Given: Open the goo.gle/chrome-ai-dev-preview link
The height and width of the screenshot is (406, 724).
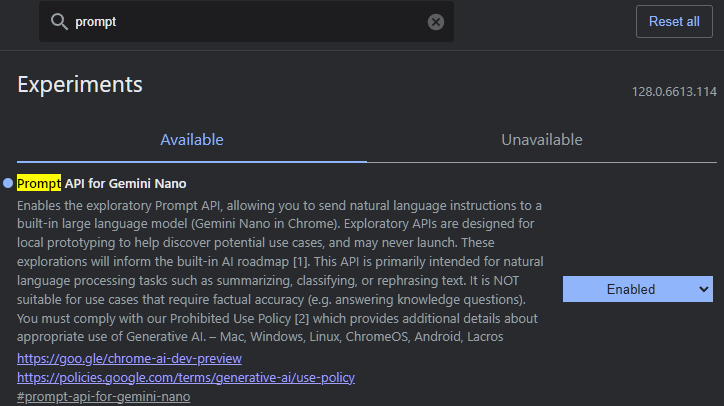Looking at the screenshot, I should click(x=129, y=358).
